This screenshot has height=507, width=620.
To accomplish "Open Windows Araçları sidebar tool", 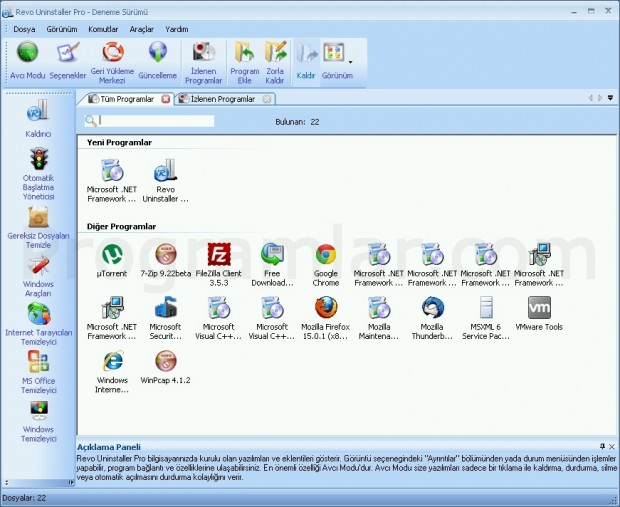I will 38,276.
